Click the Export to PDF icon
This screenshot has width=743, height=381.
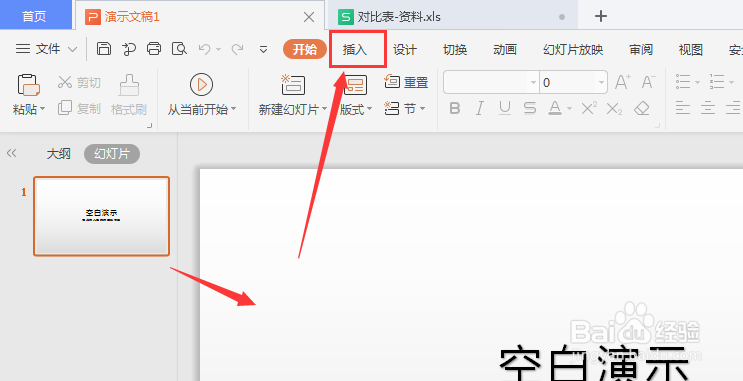pyautogui.click(x=128, y=49)
